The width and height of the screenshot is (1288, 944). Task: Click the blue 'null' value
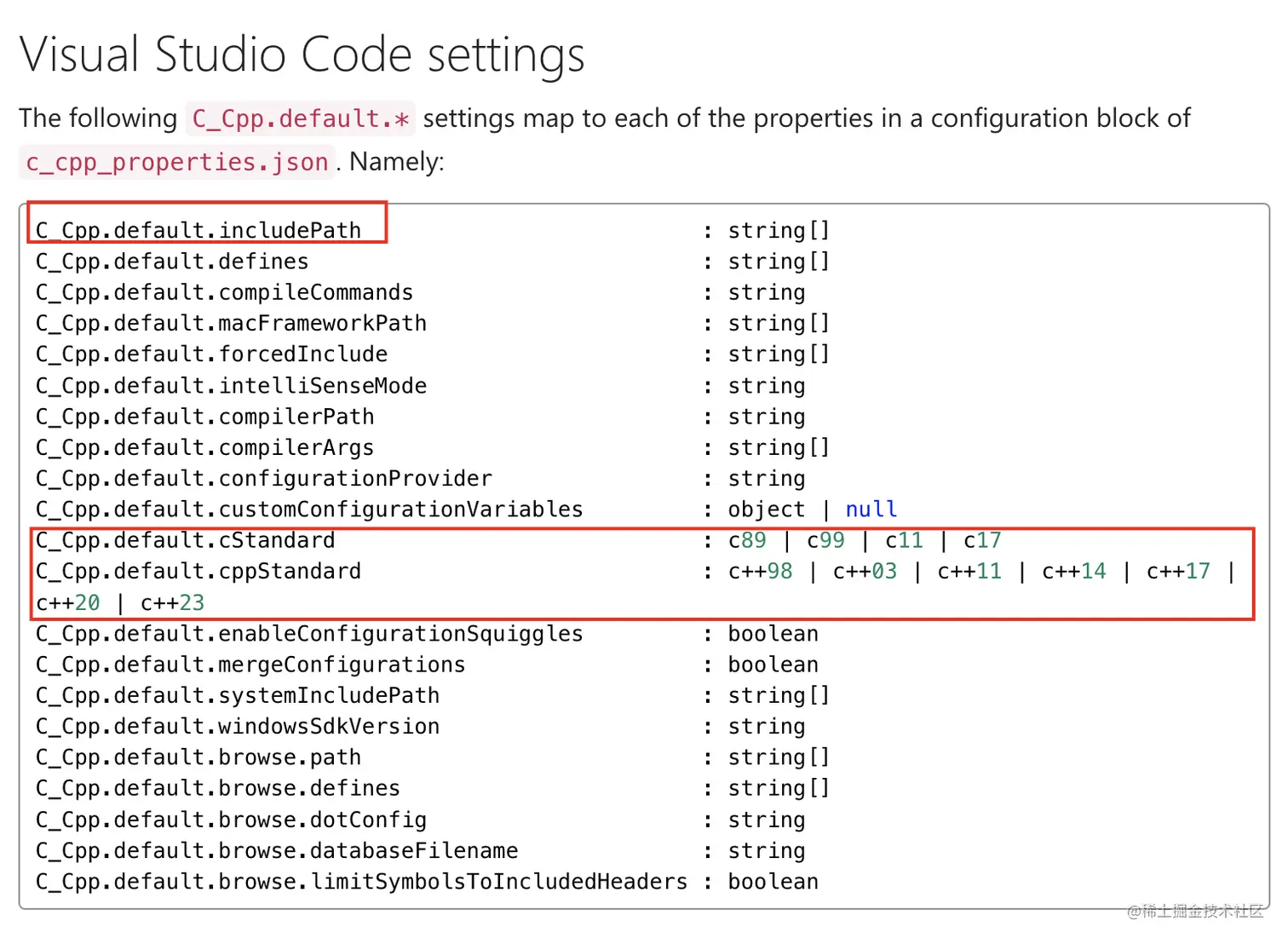[871, 509]
